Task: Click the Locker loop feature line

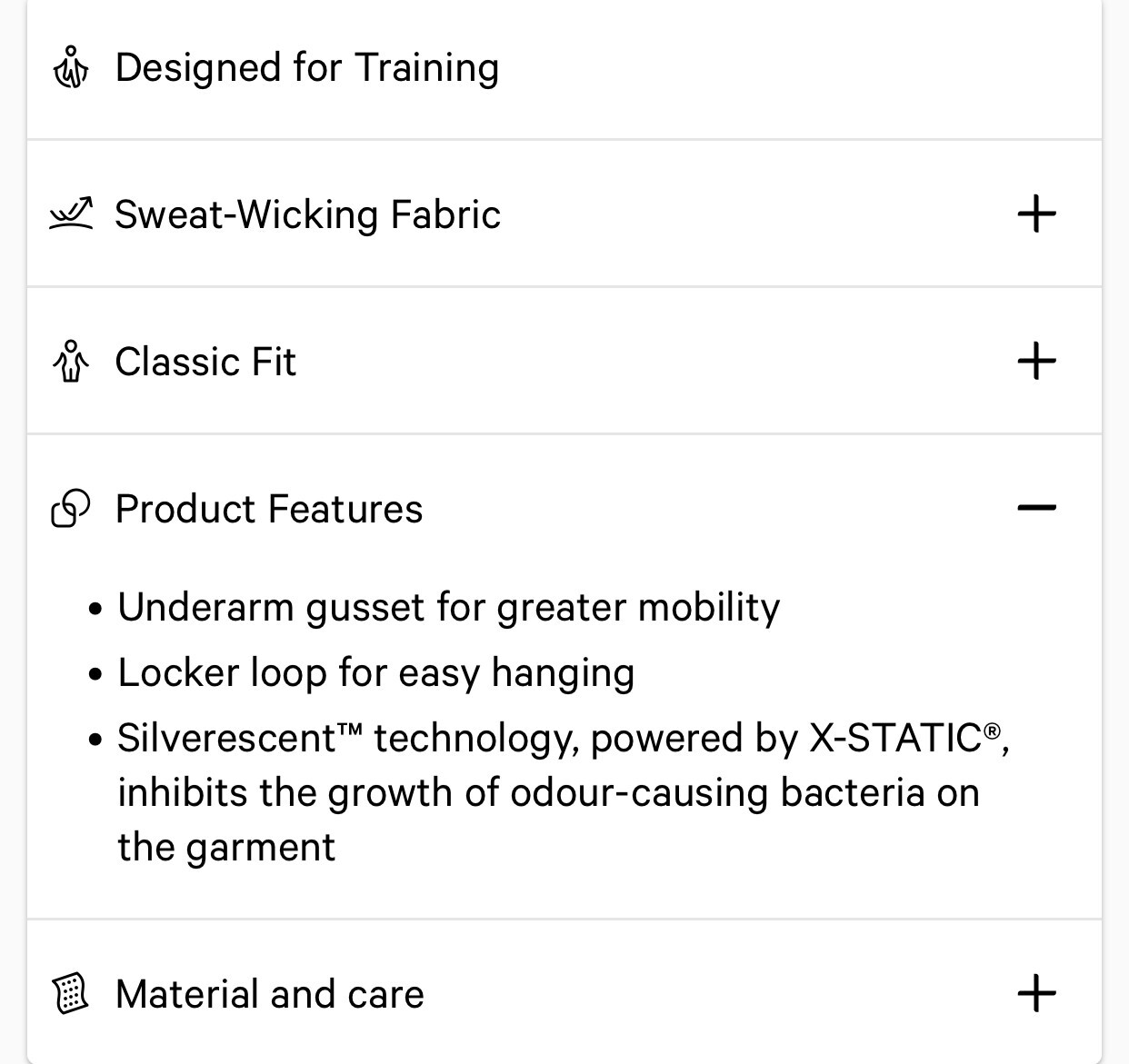Action: pyautogui.click(x=375, y=673)
